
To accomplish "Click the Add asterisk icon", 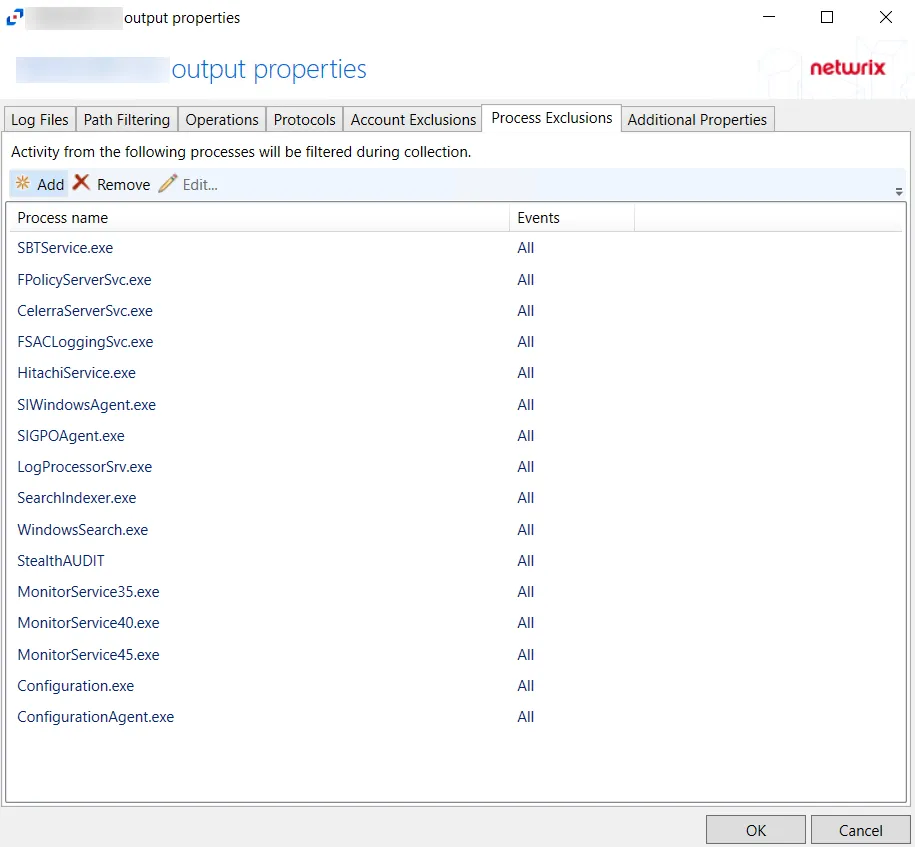I will 23,183.
